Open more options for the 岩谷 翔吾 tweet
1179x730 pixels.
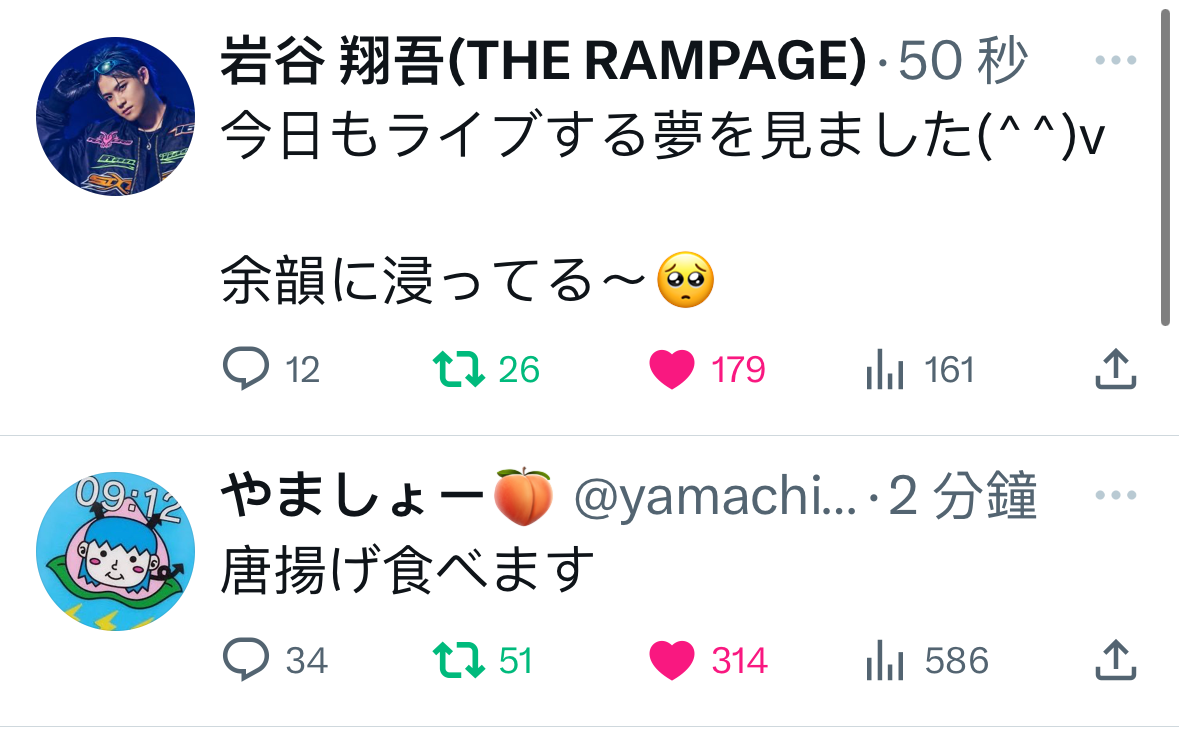point(1116,60)
